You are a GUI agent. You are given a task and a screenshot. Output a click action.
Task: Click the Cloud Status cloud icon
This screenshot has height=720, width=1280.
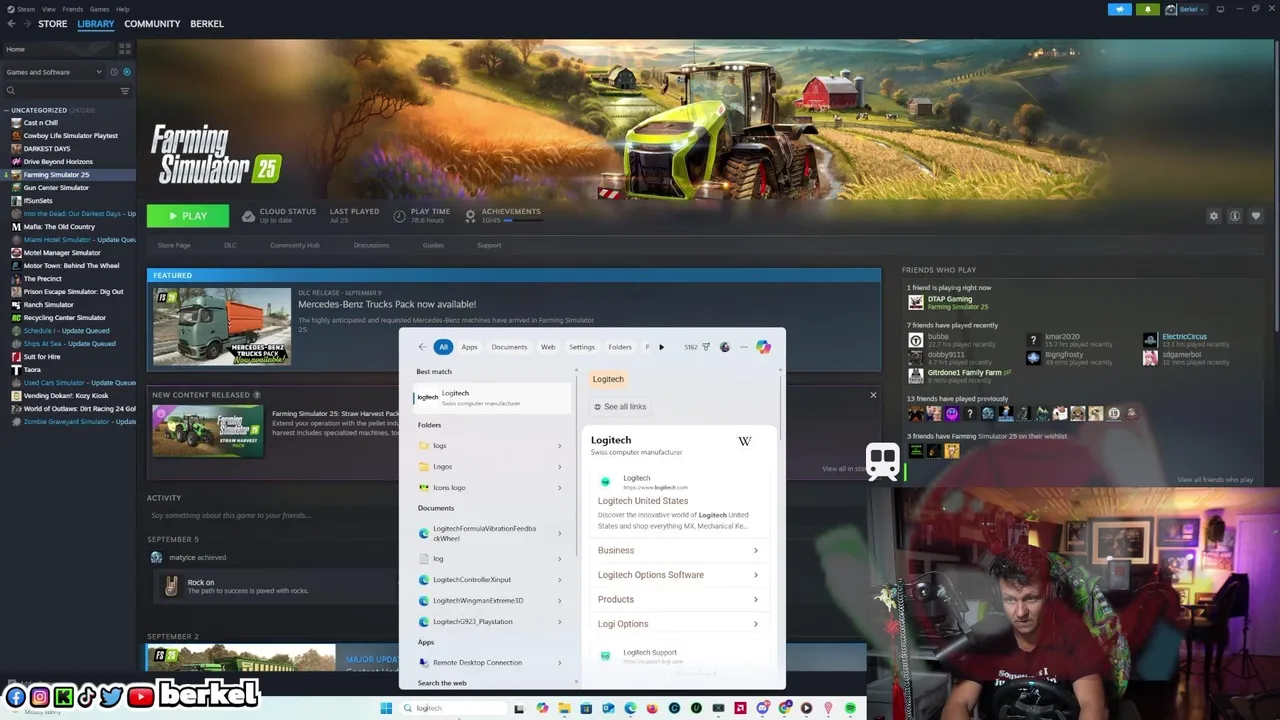click(248, 216)
